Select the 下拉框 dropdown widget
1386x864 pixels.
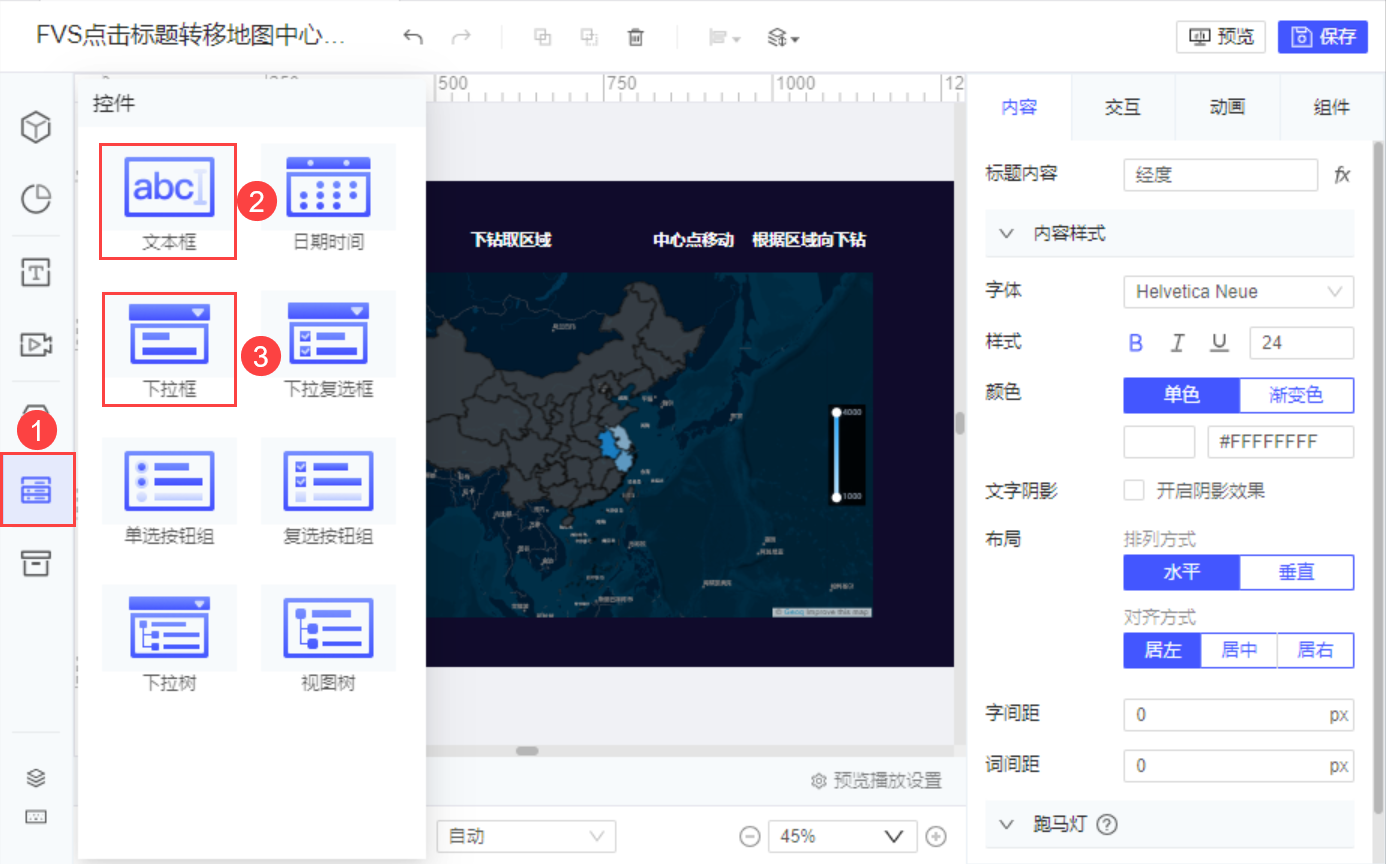pos(169,348)
